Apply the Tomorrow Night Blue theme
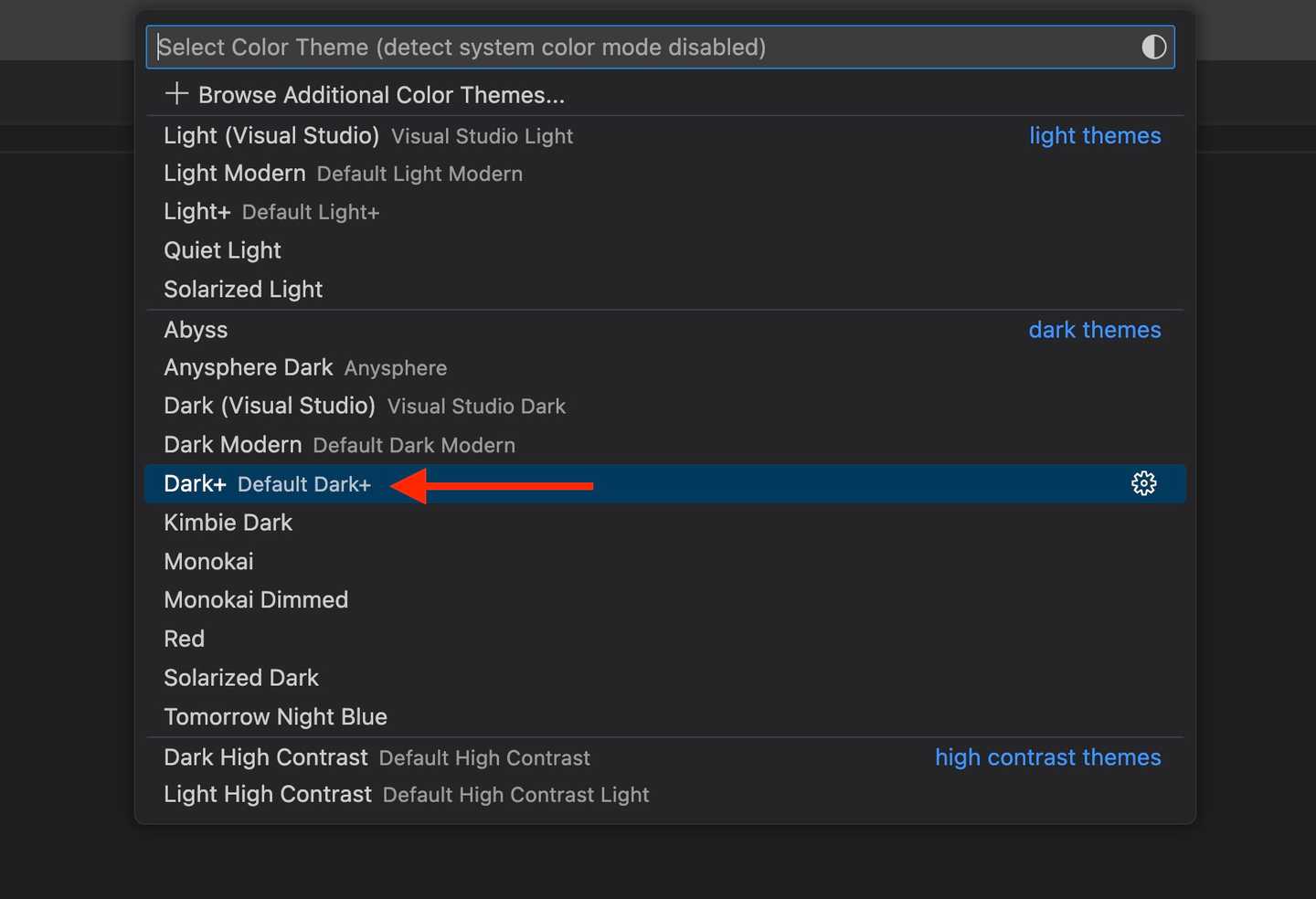The image size is (1316, 899). click(275, 717)
